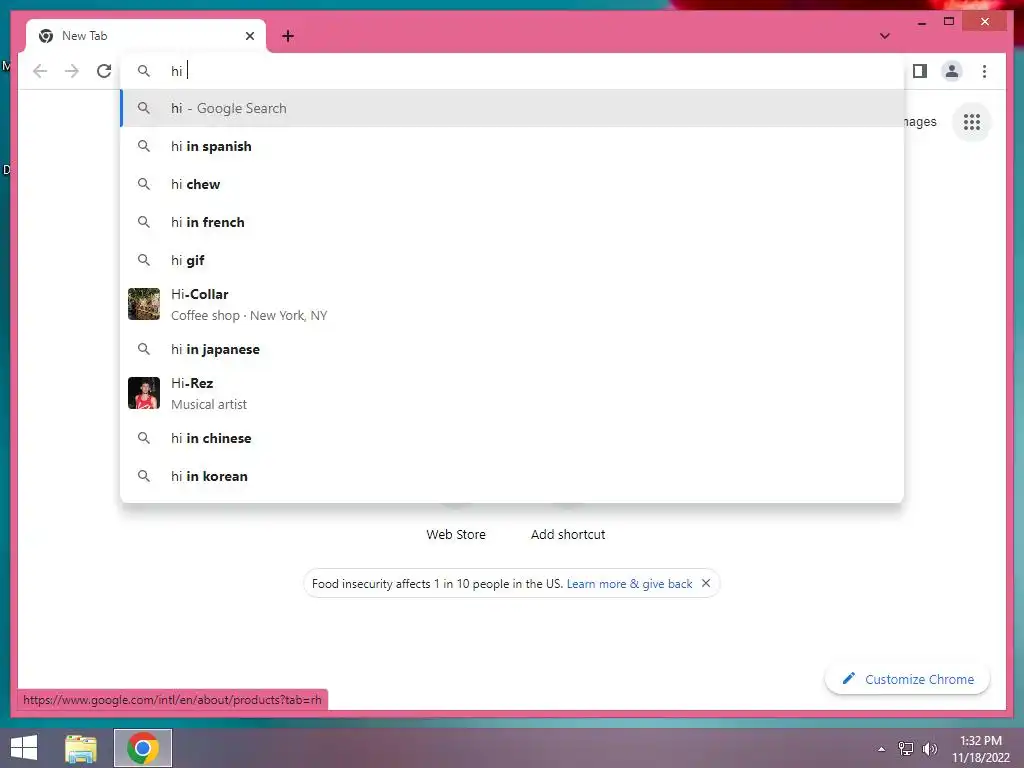Viewport: 1024px width, 768px height.
Task: Select the Hi-Collar coffee shop suggestion
Action: [x=513, y=304]
